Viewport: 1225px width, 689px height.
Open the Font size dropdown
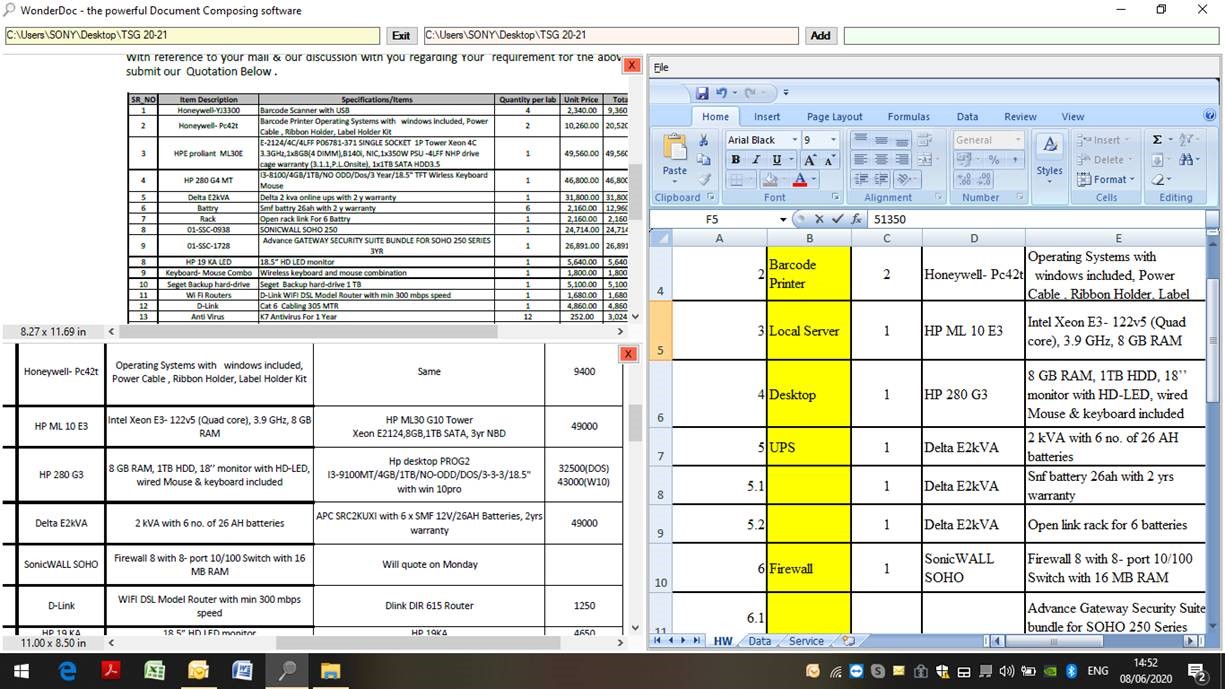click(835, 140)
